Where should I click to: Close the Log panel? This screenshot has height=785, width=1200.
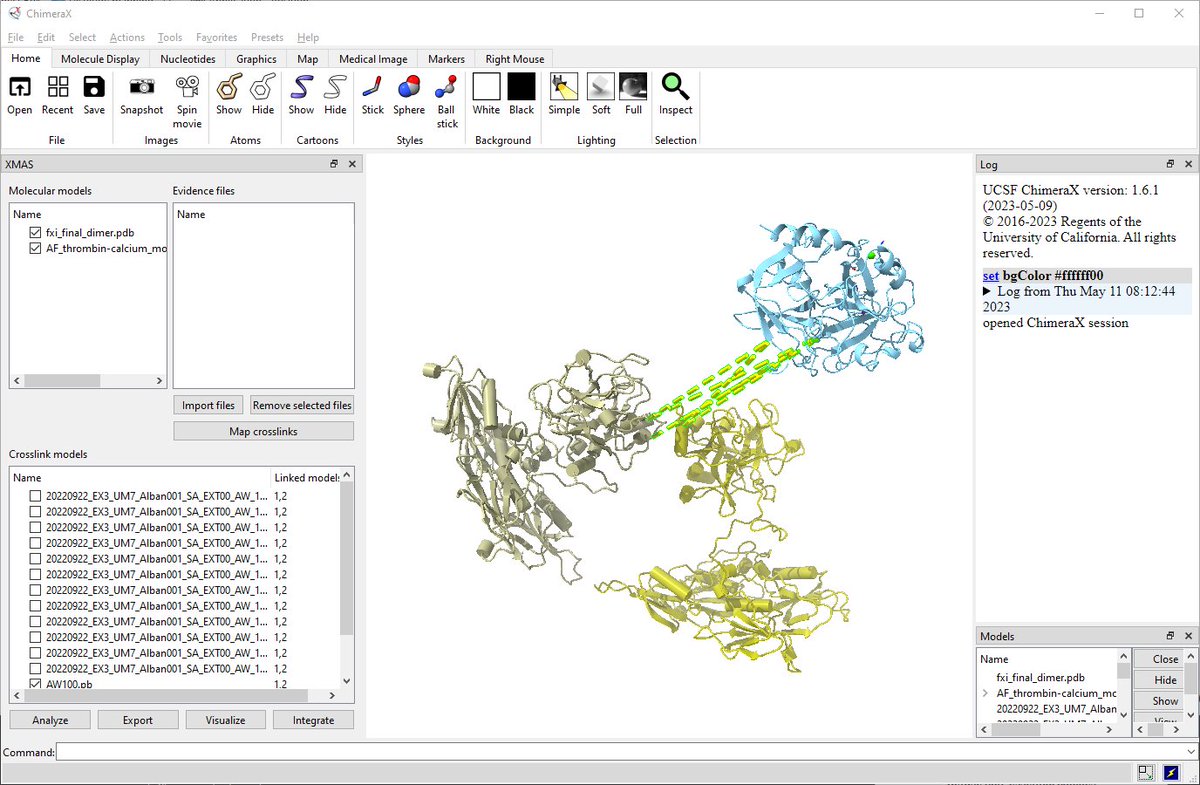click(1188, 164)
